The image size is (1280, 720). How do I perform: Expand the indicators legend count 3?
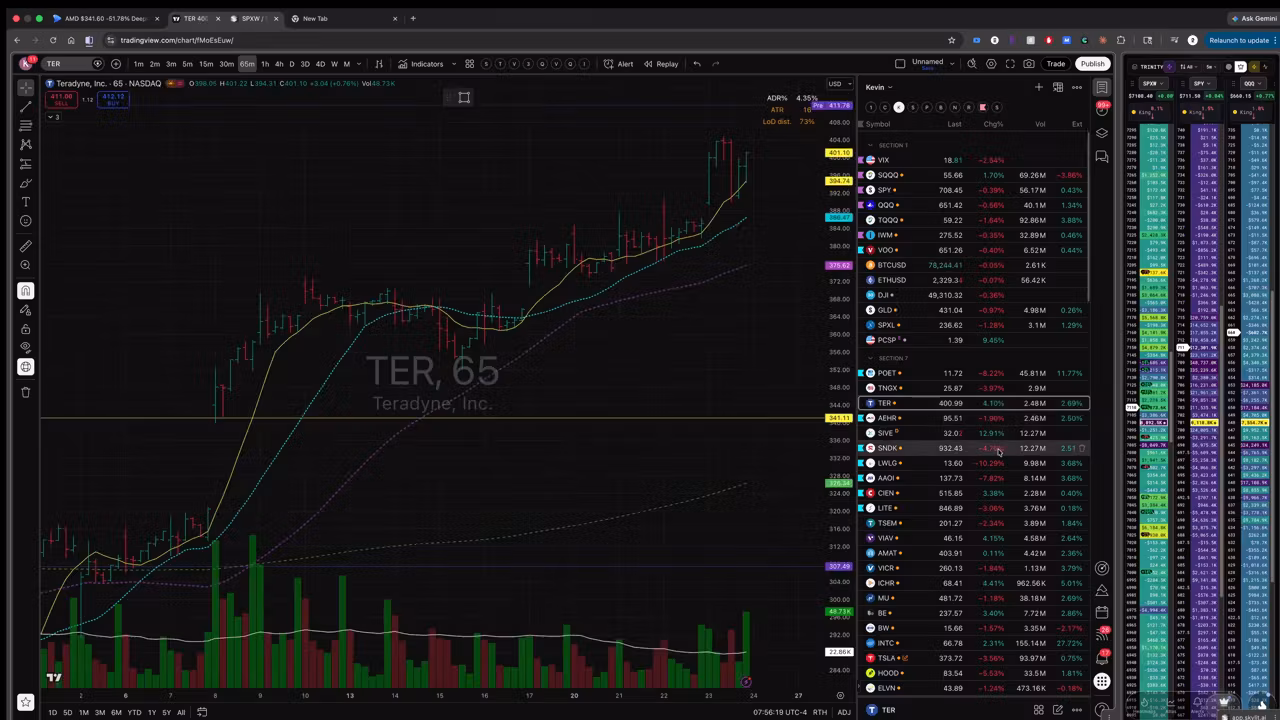pos(54,117)
